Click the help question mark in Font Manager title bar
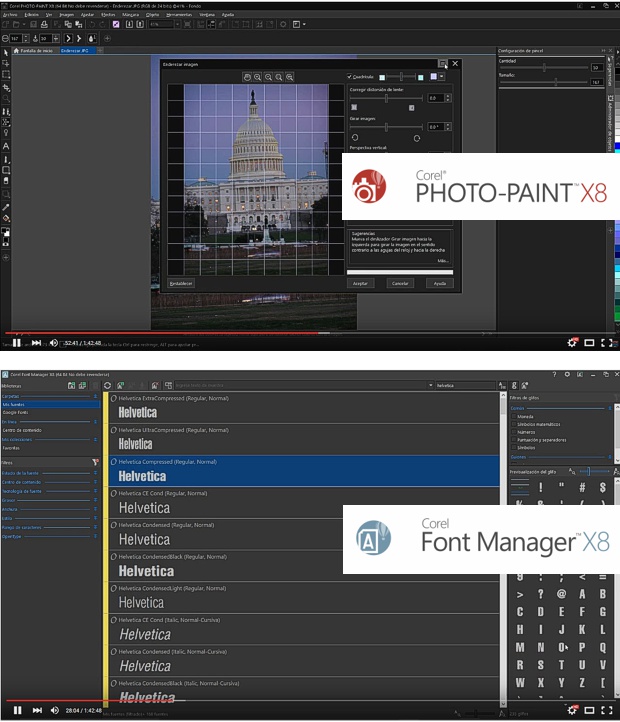Viewport: 620px width, 722px height. pyautogui.click(x=554, y=374)
